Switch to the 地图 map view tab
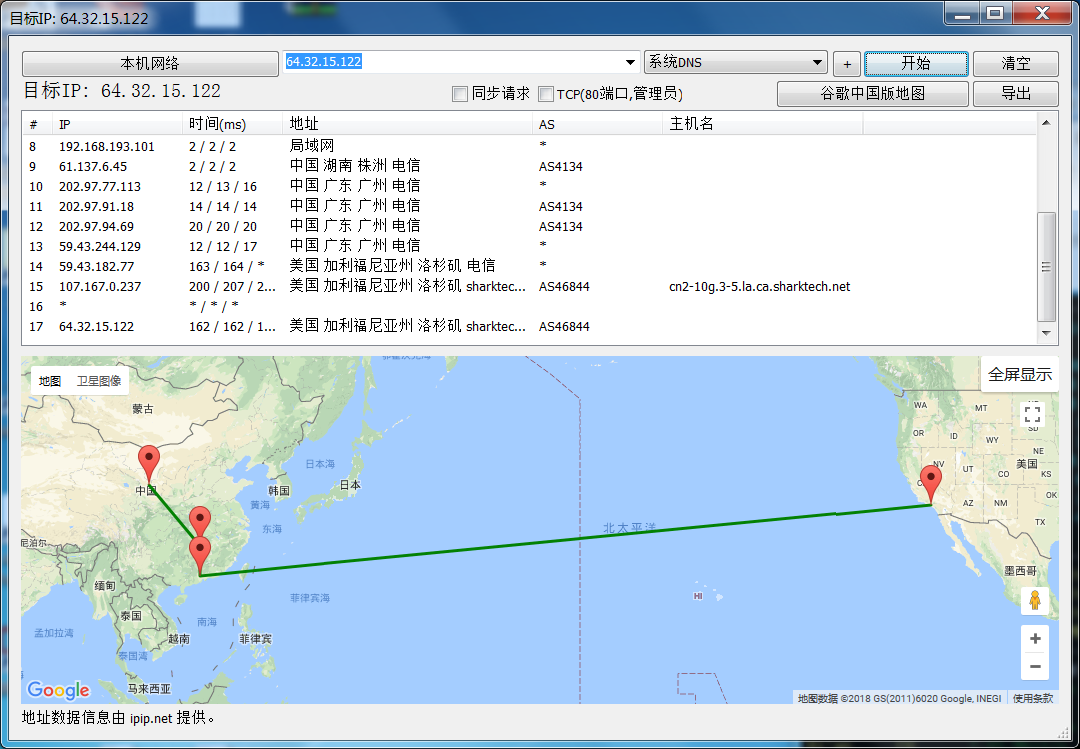This screenshot has height=749, width=1080. tap(50, 381)
